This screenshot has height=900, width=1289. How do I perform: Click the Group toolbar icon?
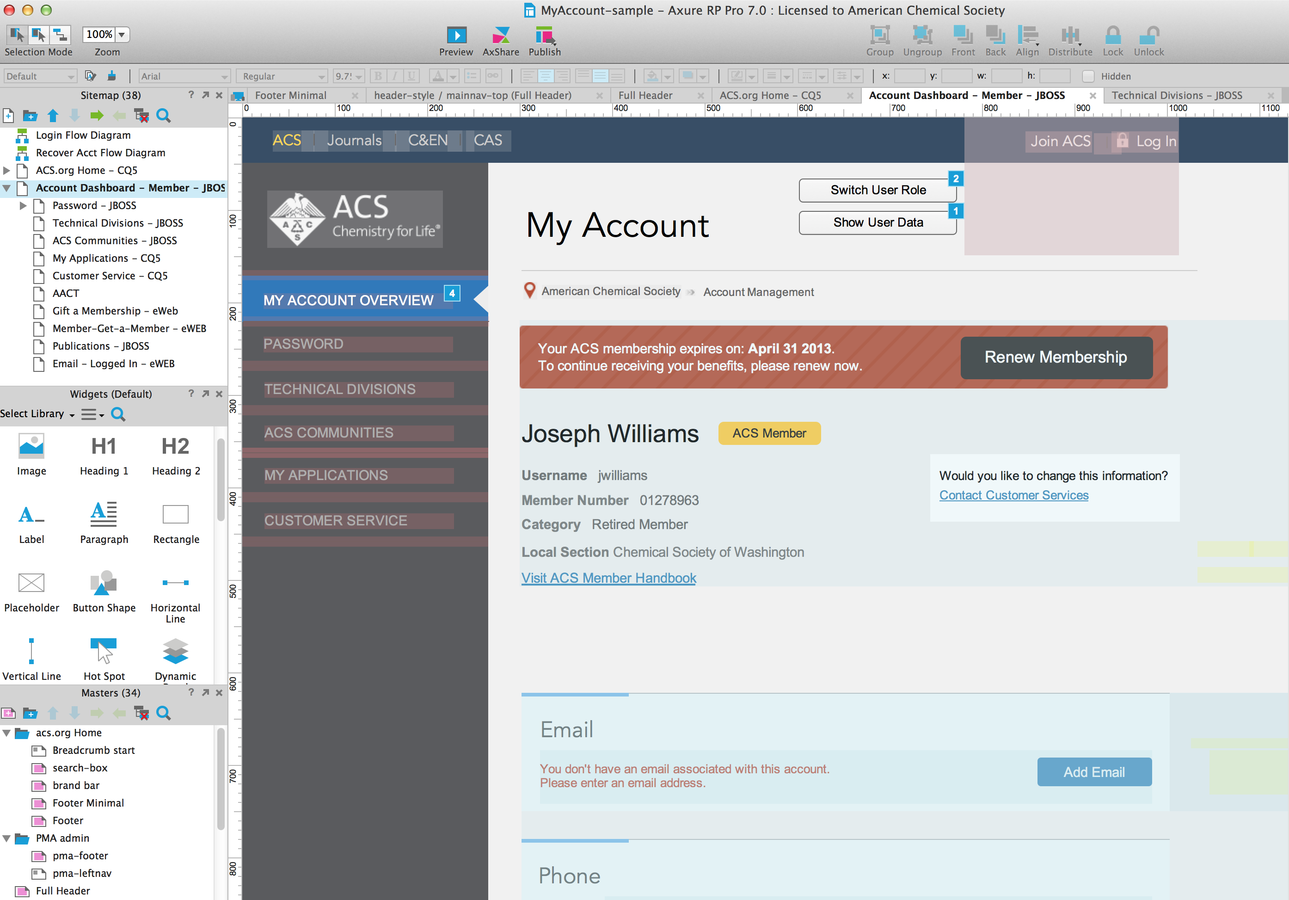click(x=880, y=35)
